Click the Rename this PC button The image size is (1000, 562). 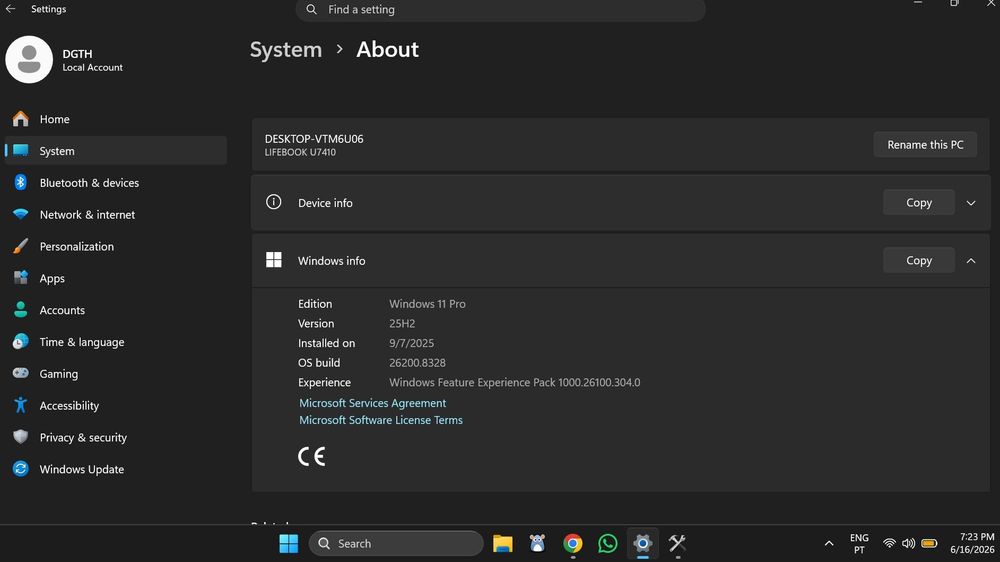coord(925,145)
